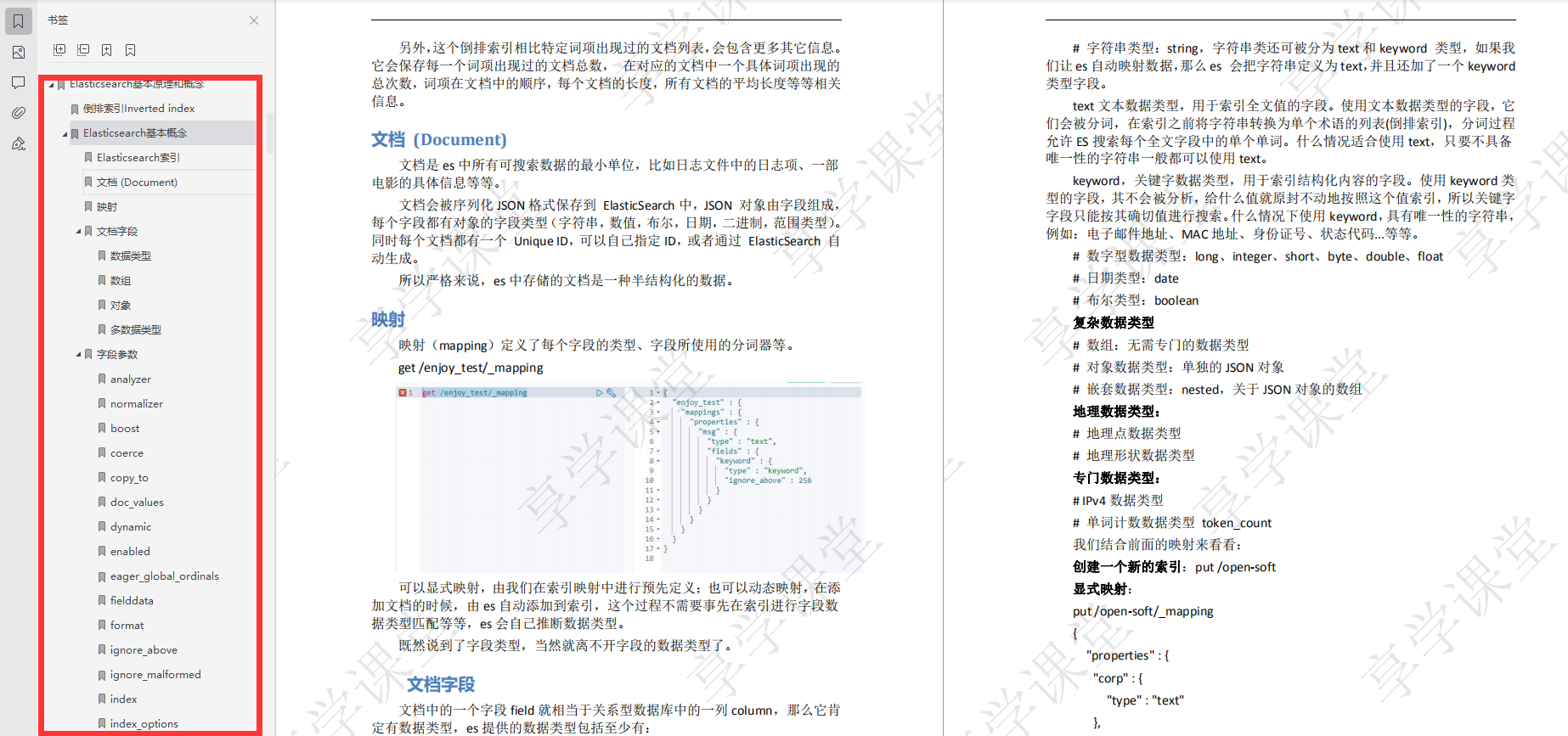Viewport: 1568px width, 736px height.
Task: Jump to the copy_to bookmark
Action: (x=129, y=478)
